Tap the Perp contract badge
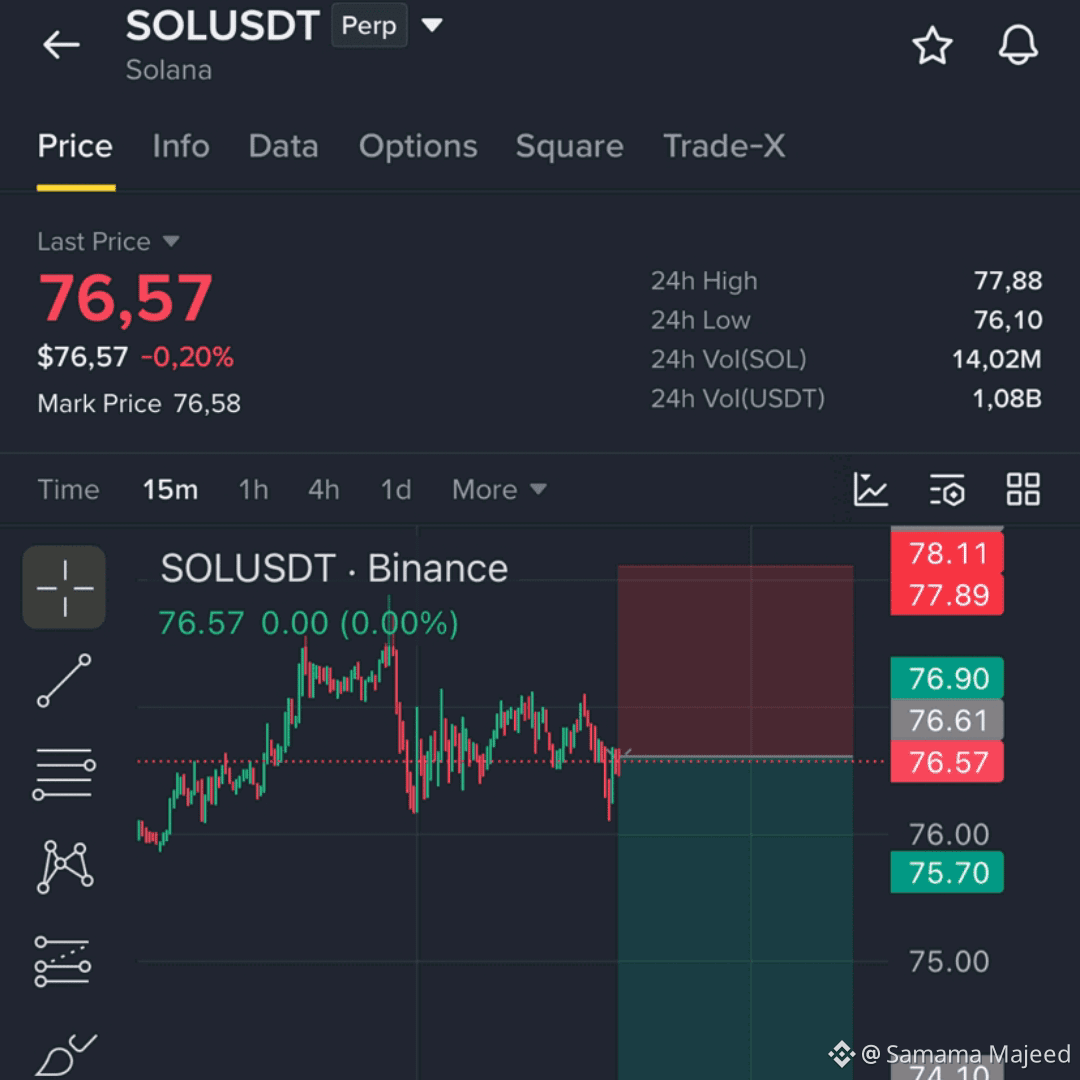The height and width of the screenshot is (1080, 1080). tap(369, 25)
